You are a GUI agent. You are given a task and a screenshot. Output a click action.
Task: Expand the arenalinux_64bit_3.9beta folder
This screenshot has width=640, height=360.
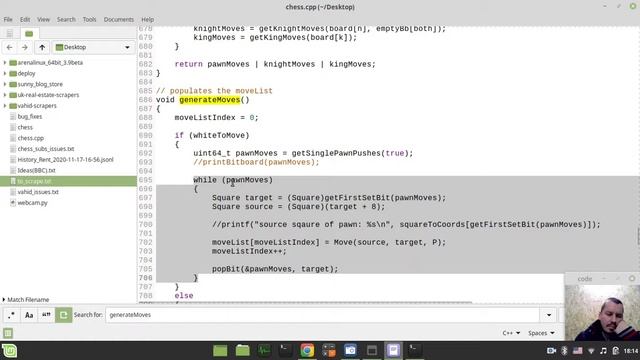pyautogui.click(x=5, y=63)
